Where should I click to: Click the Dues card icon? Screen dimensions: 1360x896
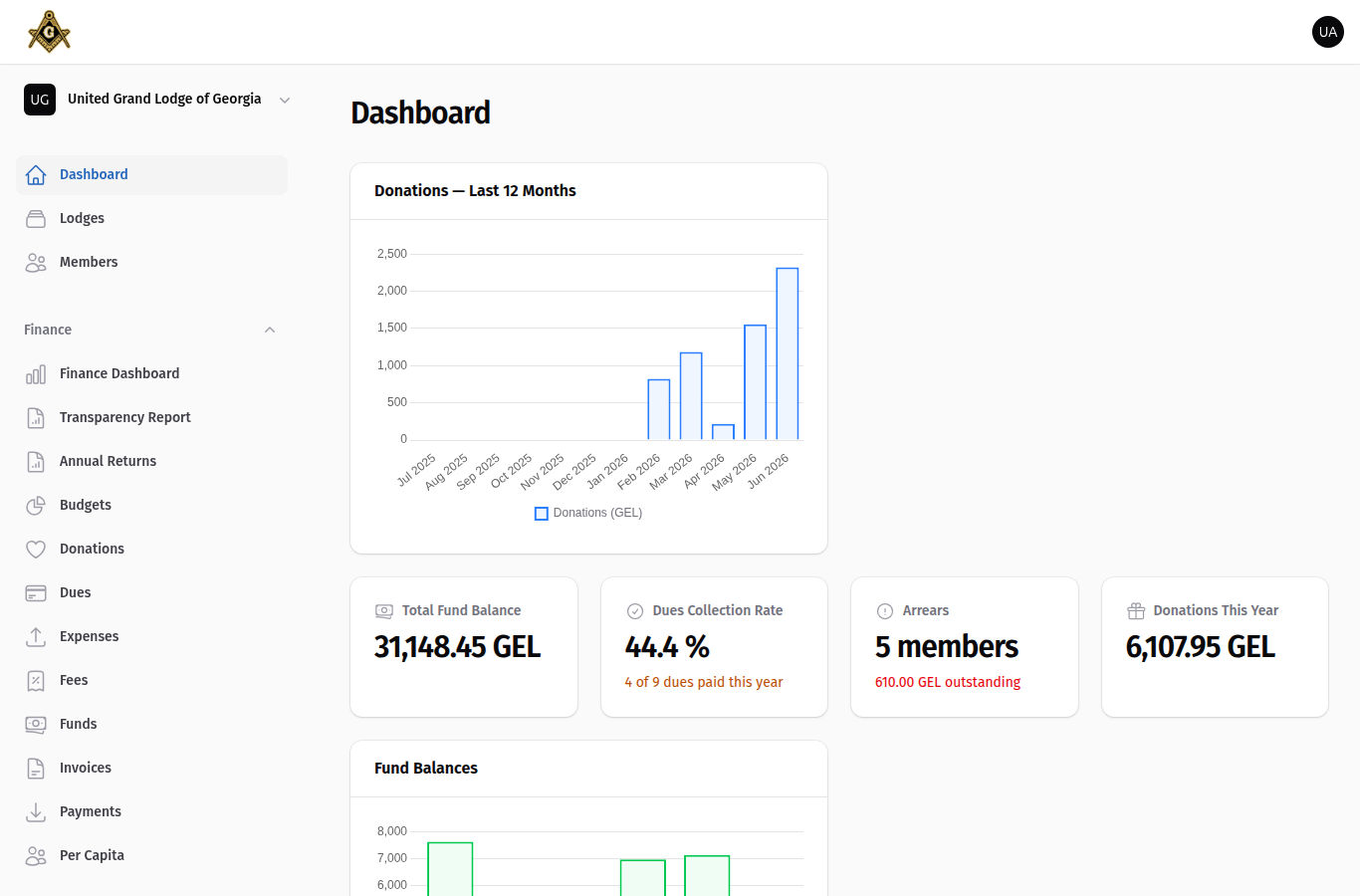(36, 593)
